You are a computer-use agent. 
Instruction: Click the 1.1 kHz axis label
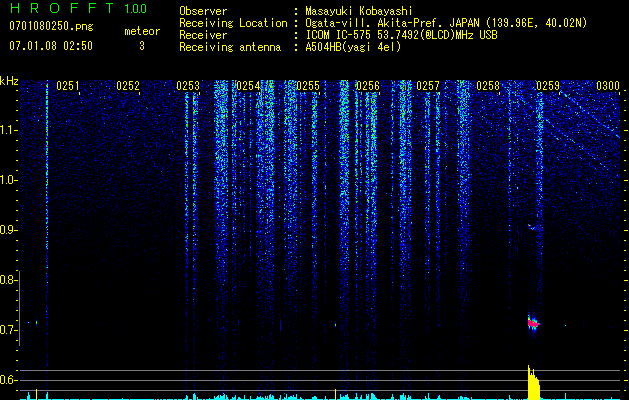pyautogui.click(x=7, y=130)
